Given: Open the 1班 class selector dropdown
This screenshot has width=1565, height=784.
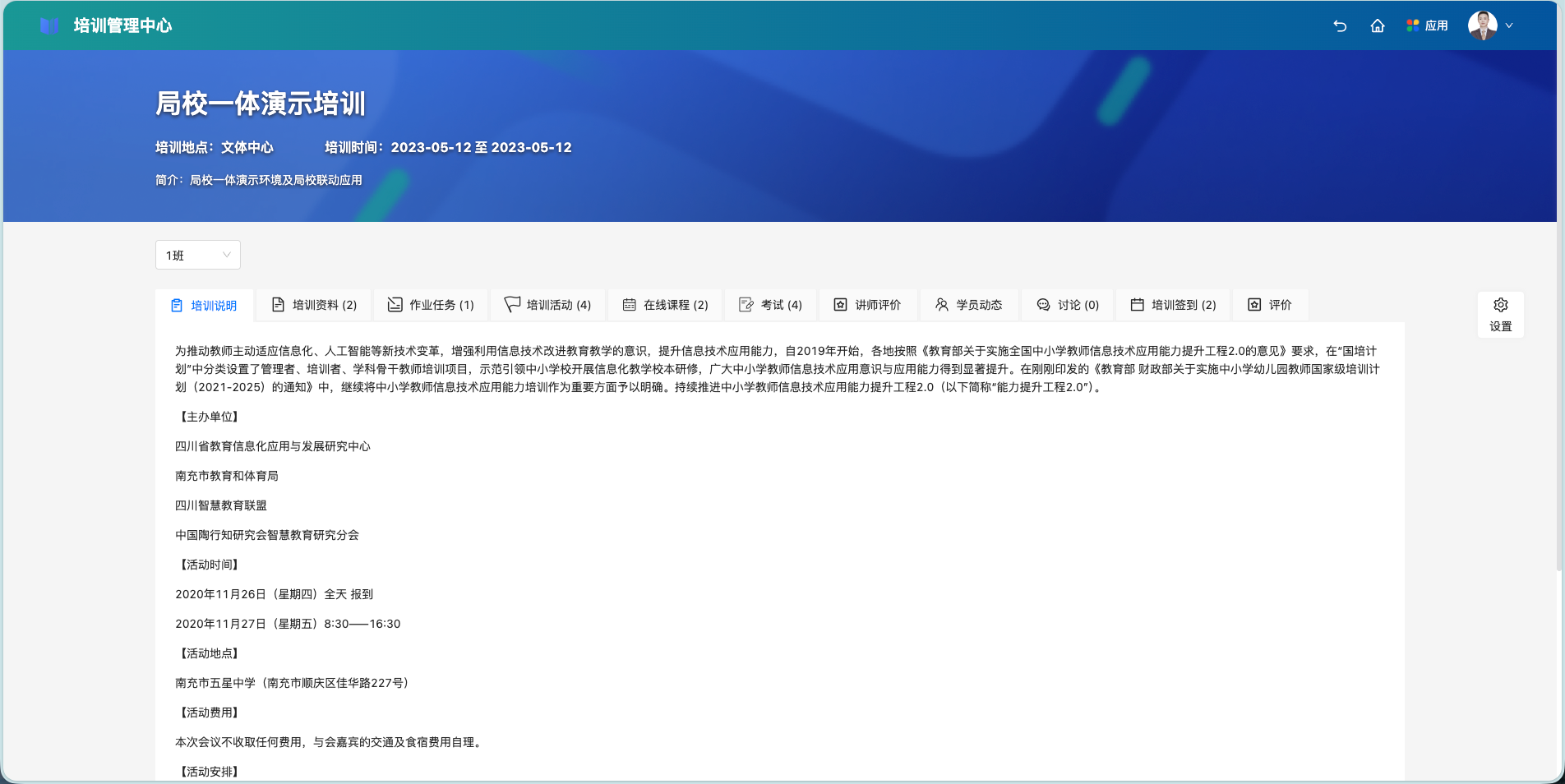Looking at the screenshot, I should (x=197, y=255).
